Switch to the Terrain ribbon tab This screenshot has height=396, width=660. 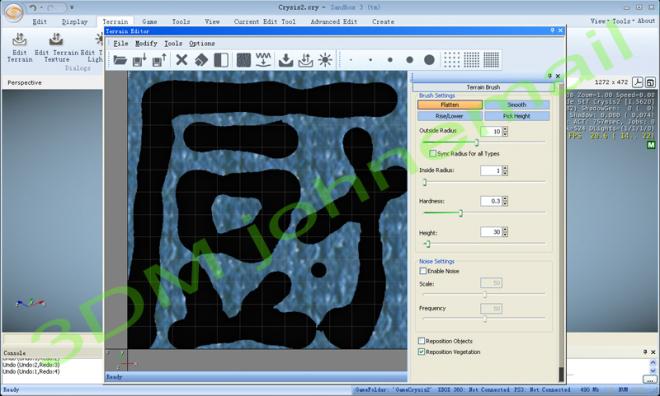coord(115,21)
